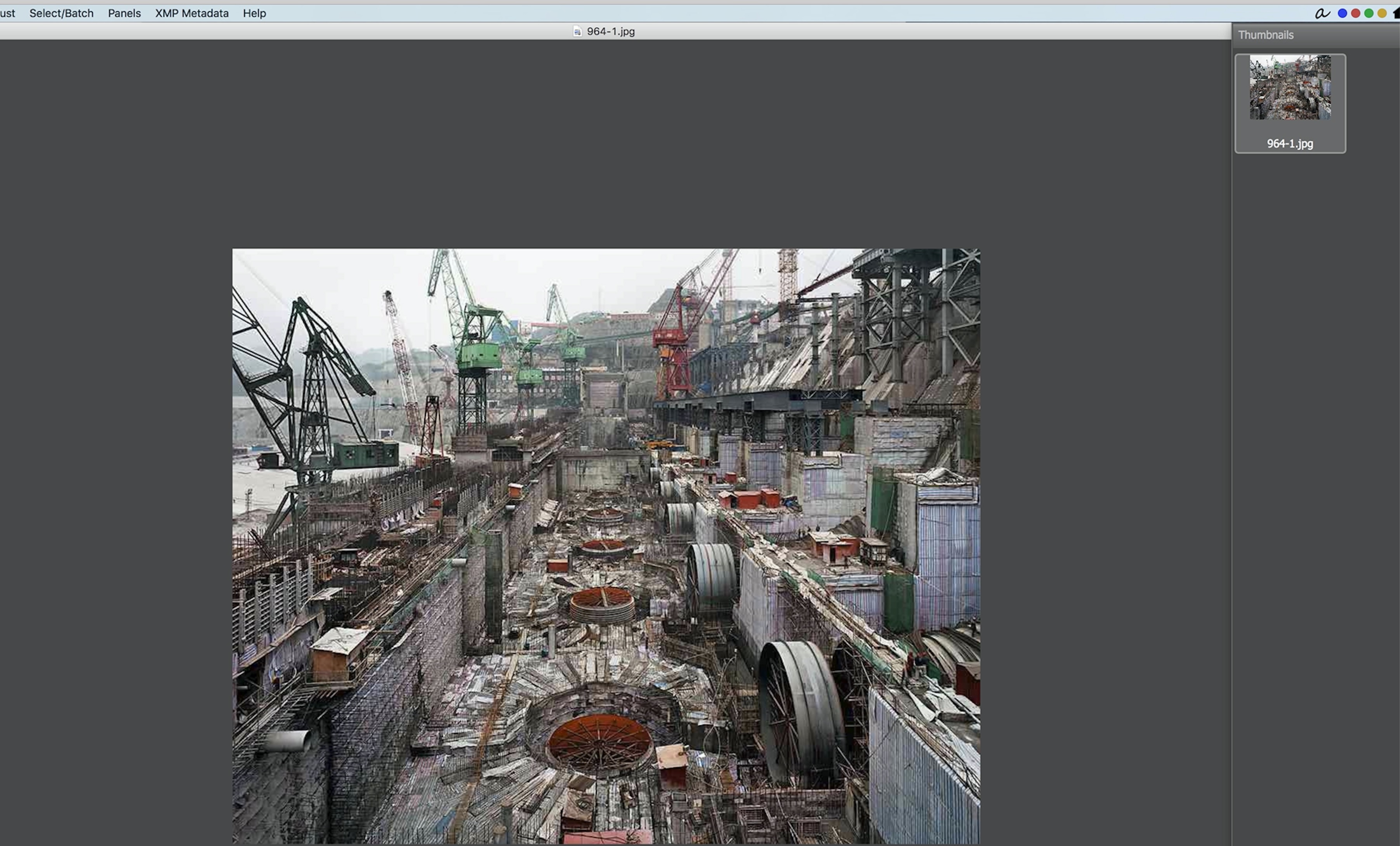This screenshot has height=846, width=1400.
Task: Click the 964-1.jpg thumbnail filename label
Action: 1290,144
